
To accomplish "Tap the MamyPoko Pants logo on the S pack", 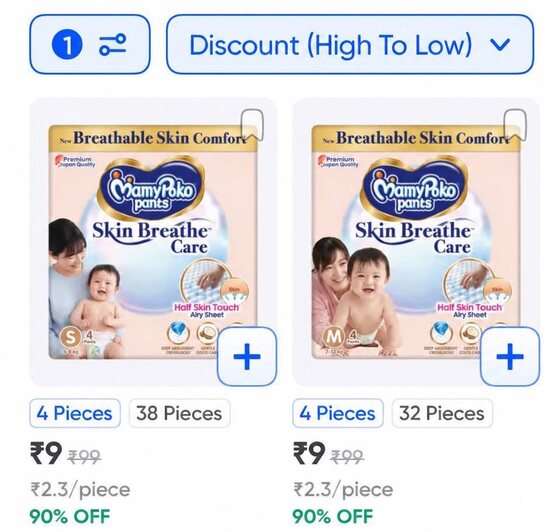I will click(151, 187).
